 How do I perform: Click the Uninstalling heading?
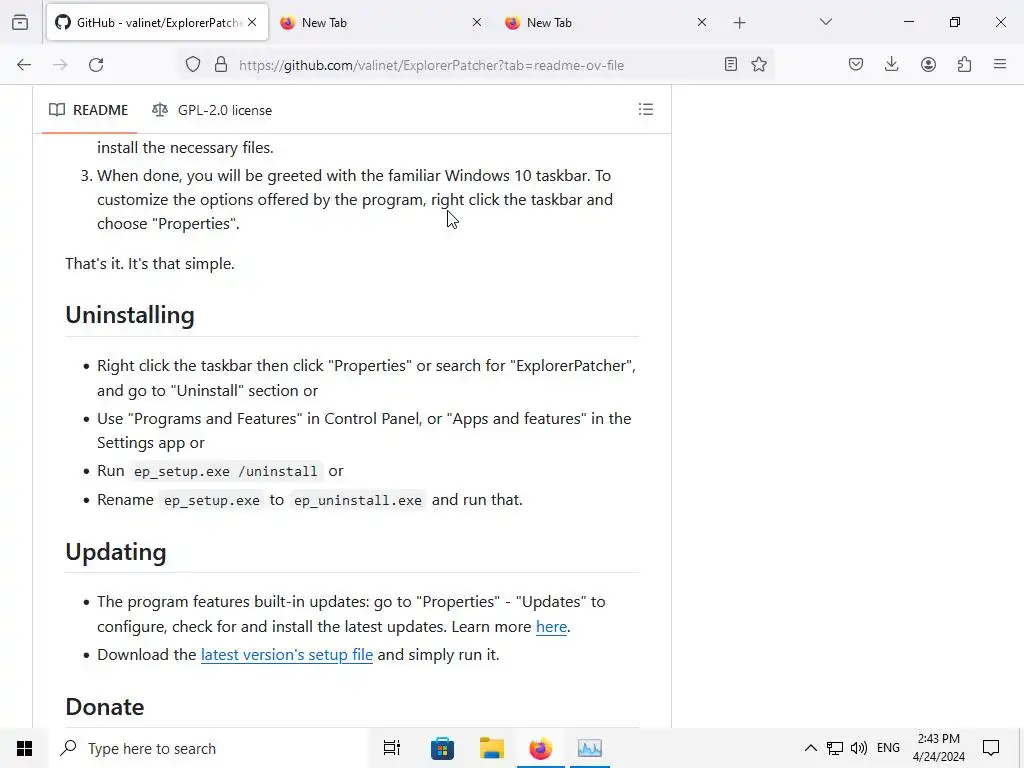click(130, 315)
